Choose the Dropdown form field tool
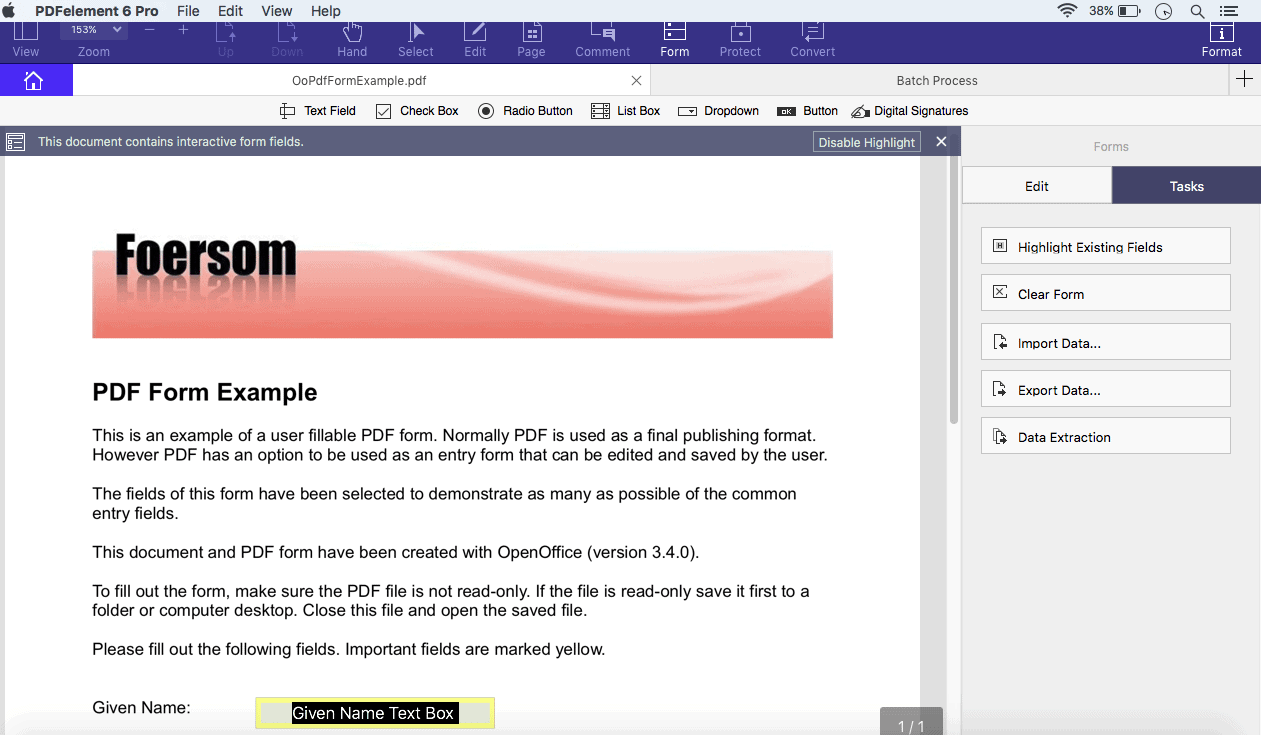The height and width of the screenshot is (735, 1261). click(718, 111)
